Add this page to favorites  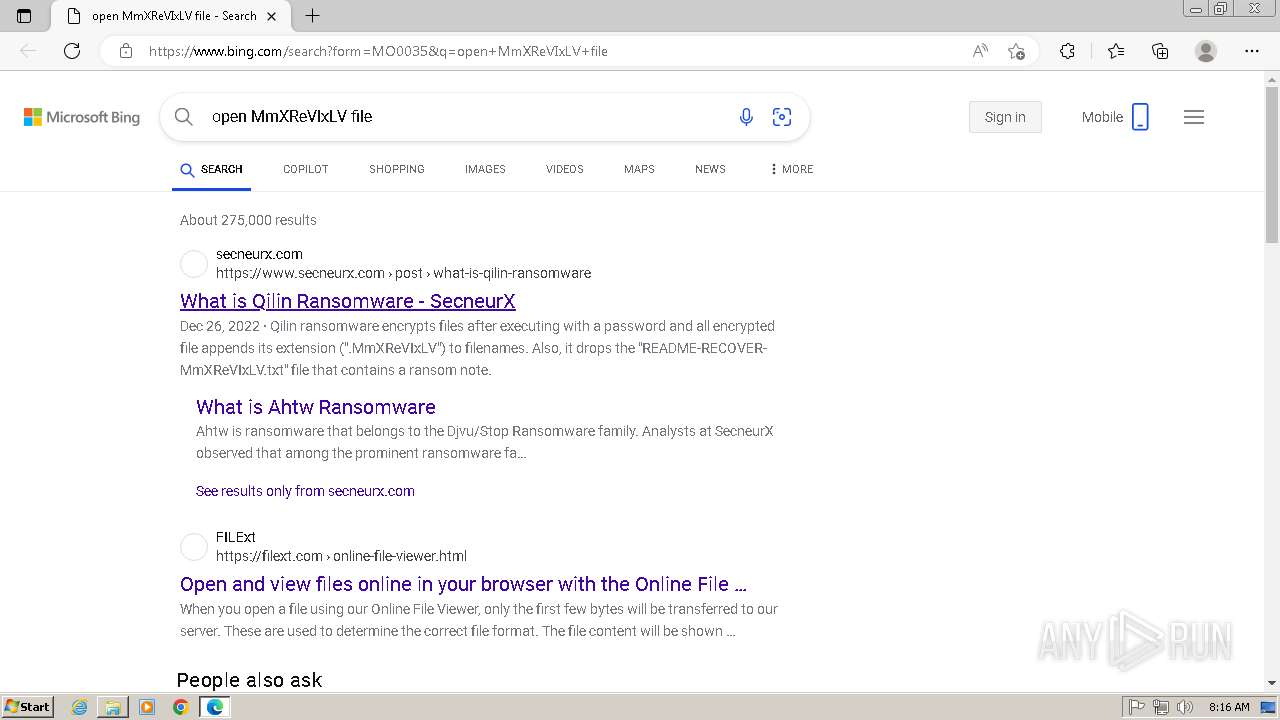[1017, 51]
